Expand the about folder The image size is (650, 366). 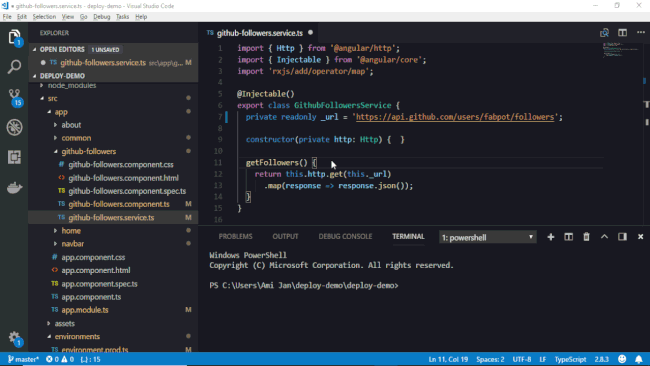71,125
